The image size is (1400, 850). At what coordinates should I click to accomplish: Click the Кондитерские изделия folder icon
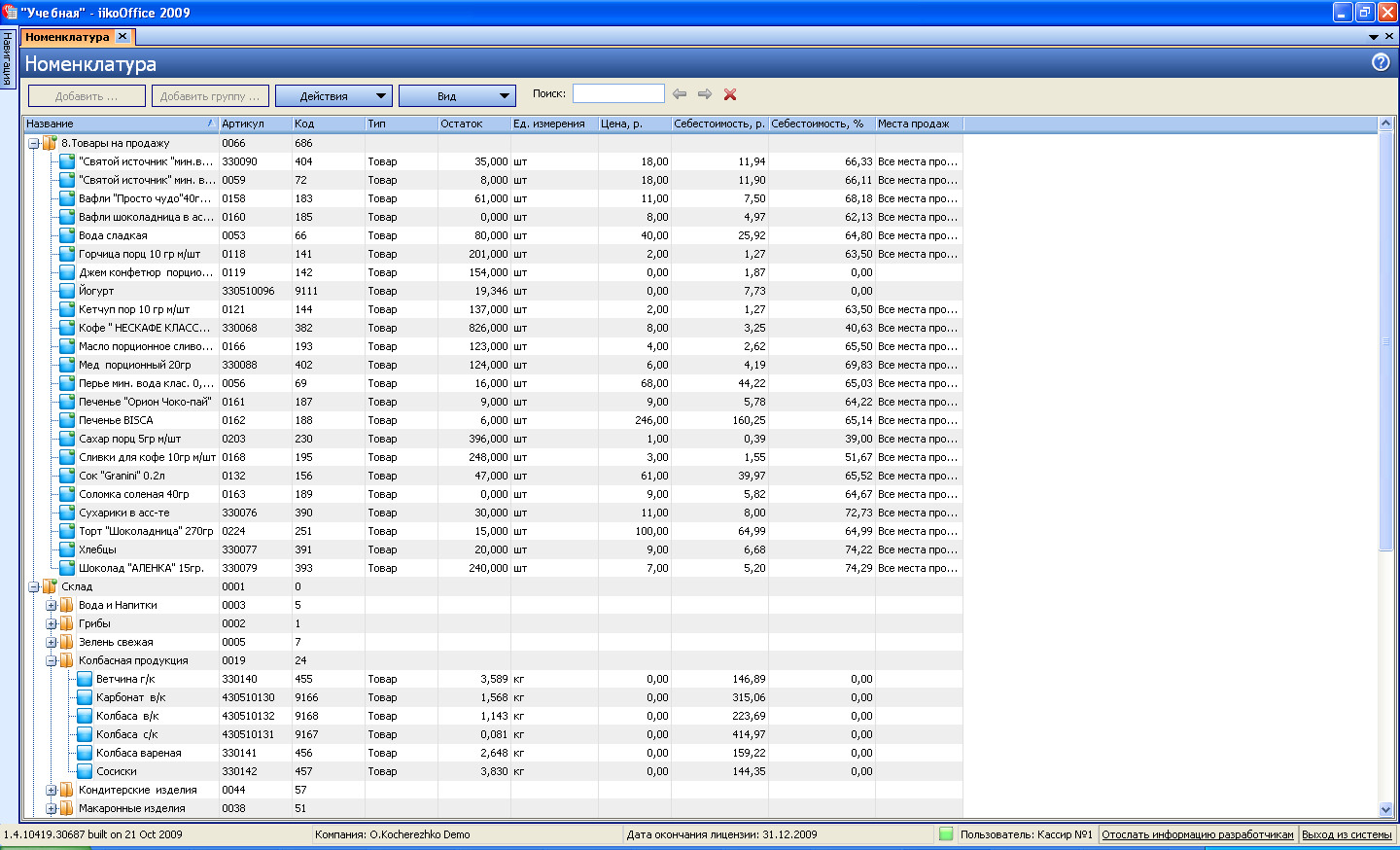[x=67, y=790]
